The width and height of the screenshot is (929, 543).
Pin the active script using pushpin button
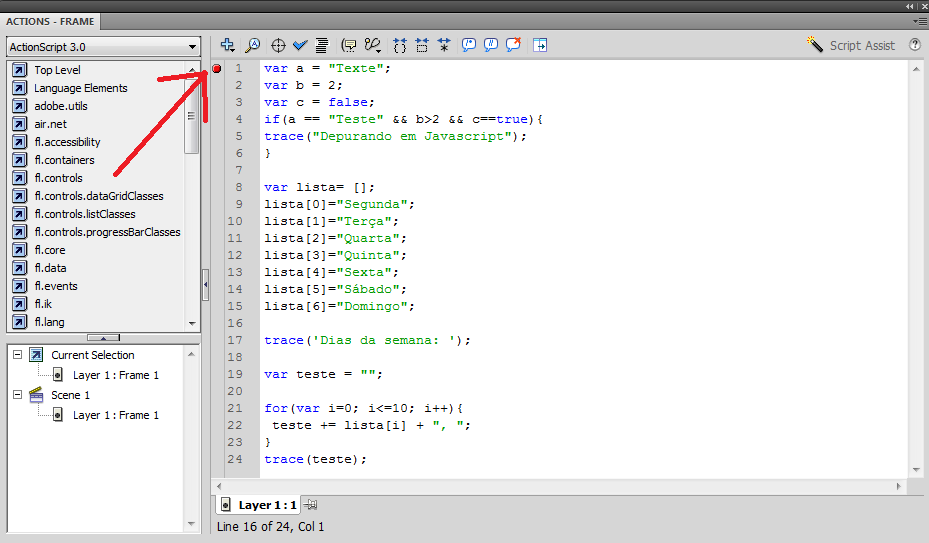click(311, 505)
